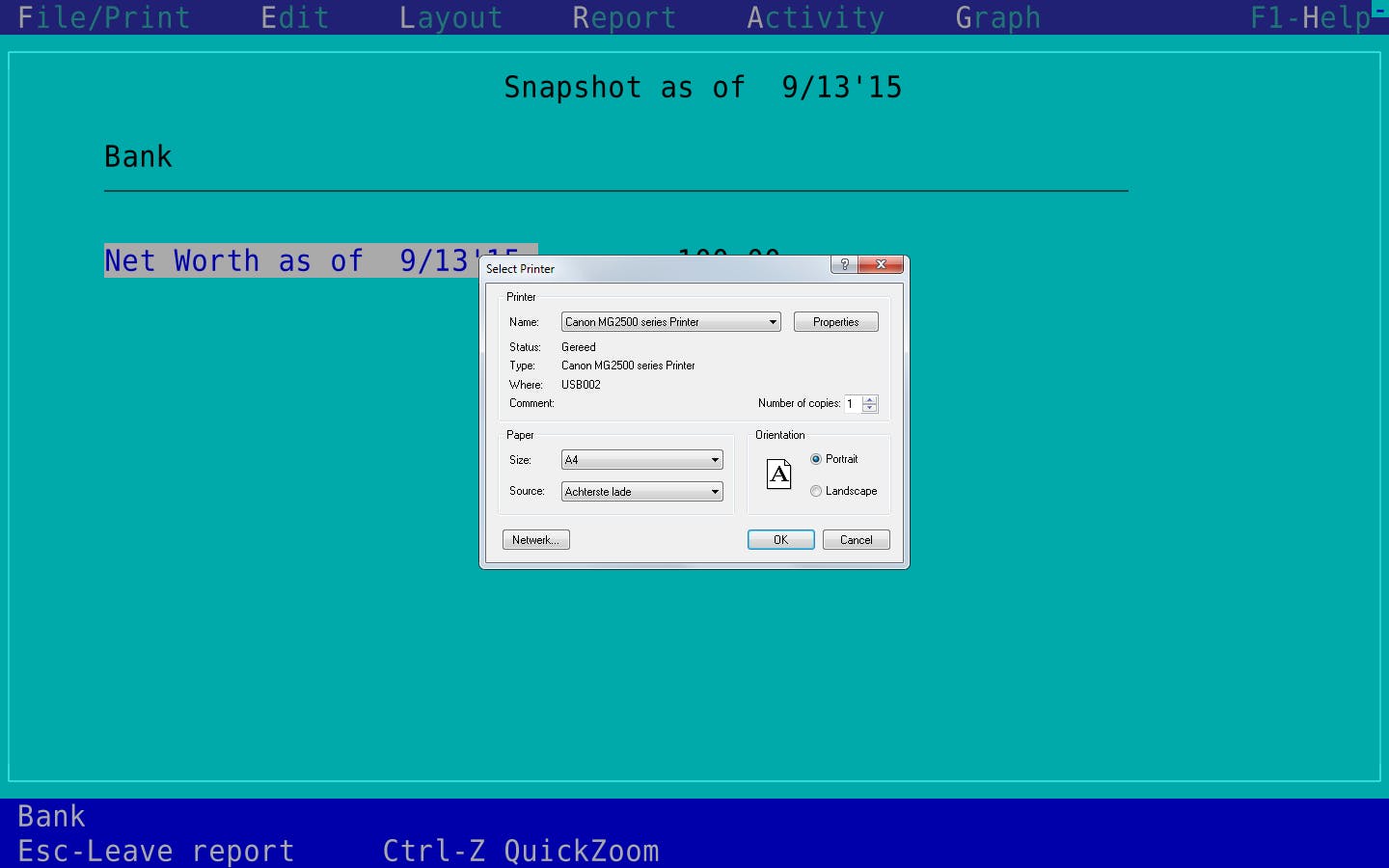Open the File/Print menu

coord(103,17)
